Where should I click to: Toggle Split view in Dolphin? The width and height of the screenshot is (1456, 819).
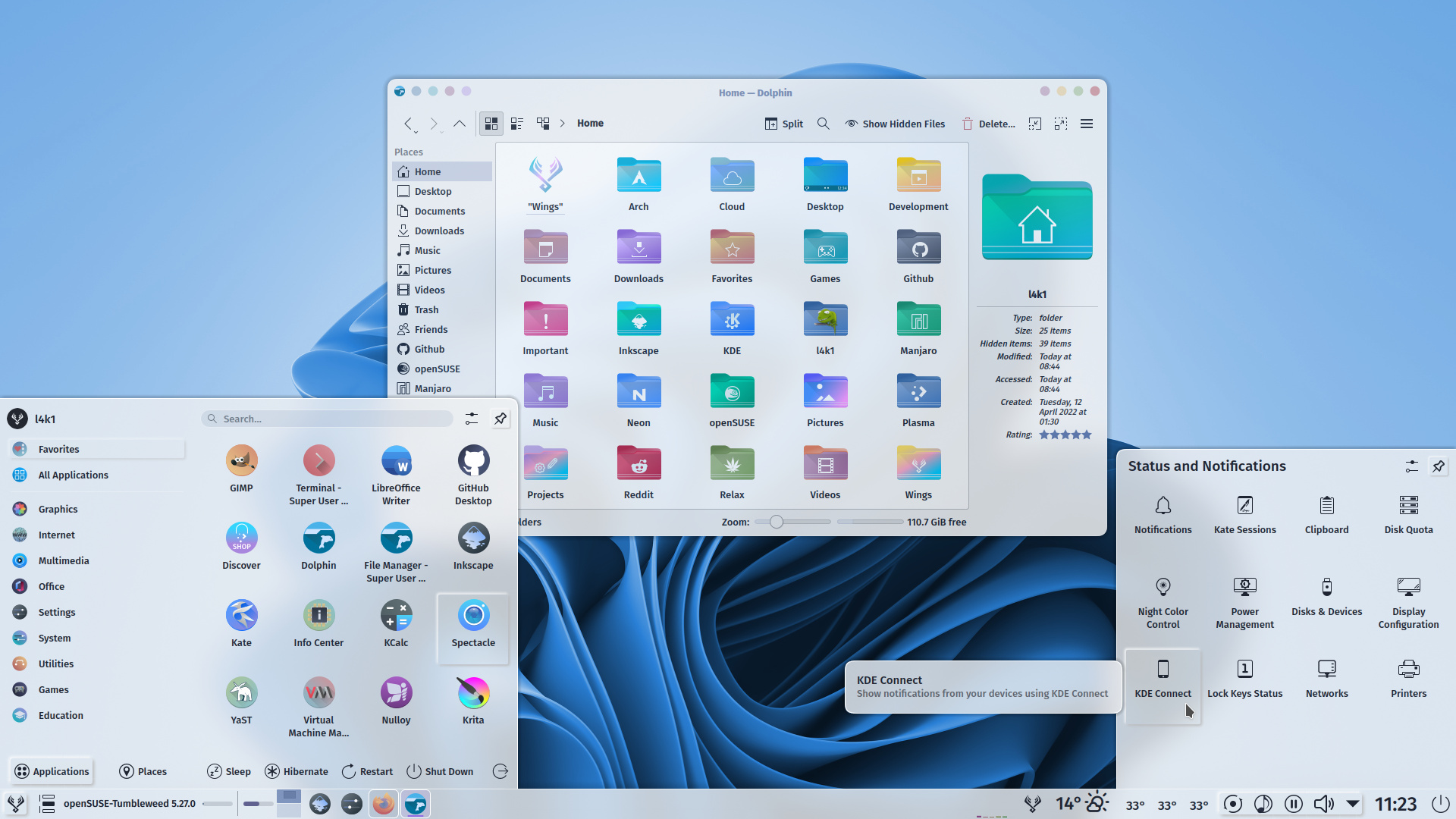pyautogui.click(x=784, y=124)
